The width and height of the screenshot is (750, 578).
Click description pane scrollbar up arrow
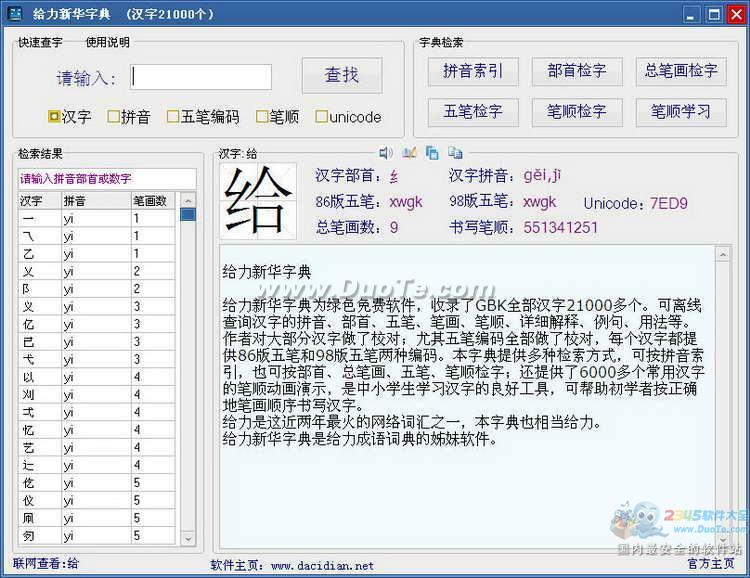(723, 254)
